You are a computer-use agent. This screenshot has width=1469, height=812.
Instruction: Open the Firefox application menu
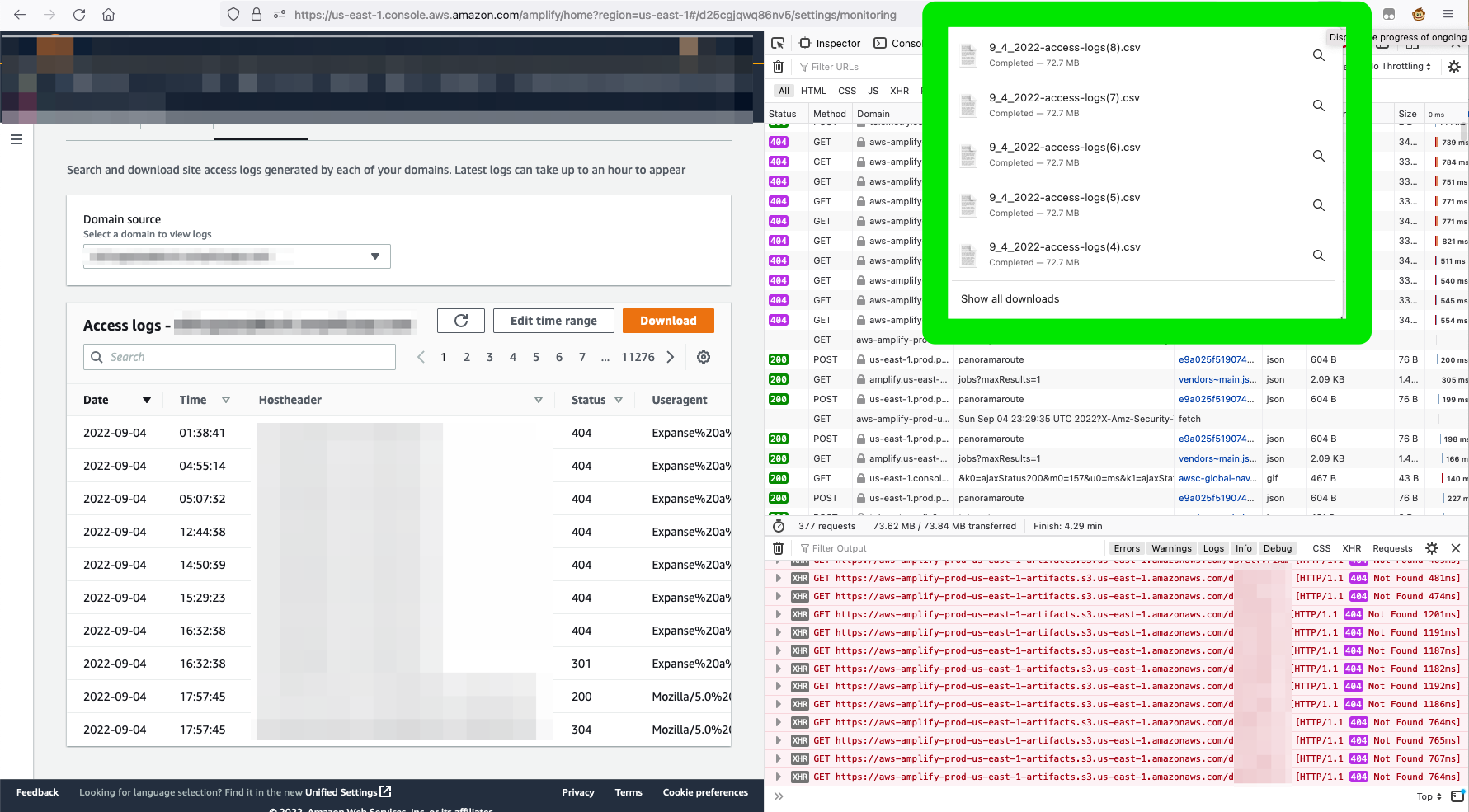(1448, 14)
